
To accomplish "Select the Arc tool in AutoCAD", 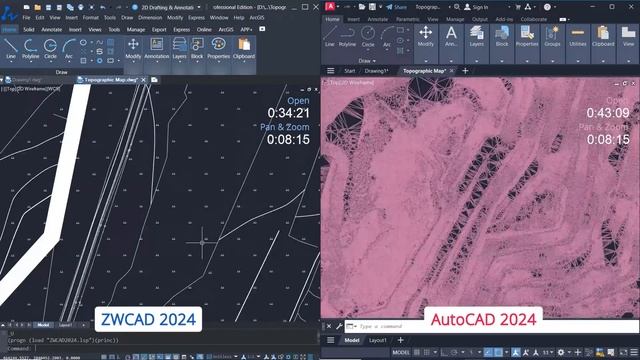I will [387, 36].
